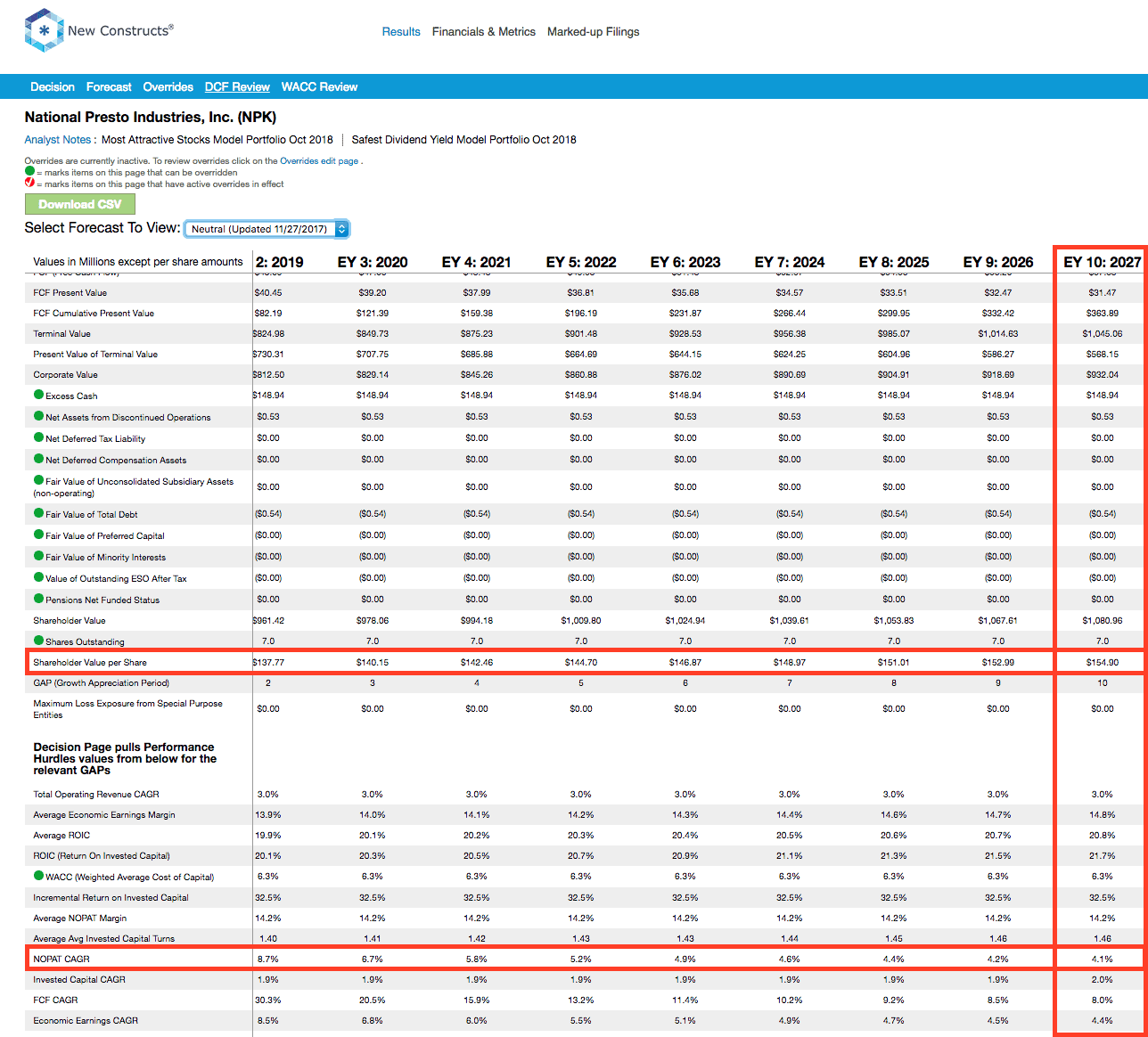Click the $1,045.06 terminal value cell
The width and height of the screenshot is (1148, 1037).
click(1103, 333)
